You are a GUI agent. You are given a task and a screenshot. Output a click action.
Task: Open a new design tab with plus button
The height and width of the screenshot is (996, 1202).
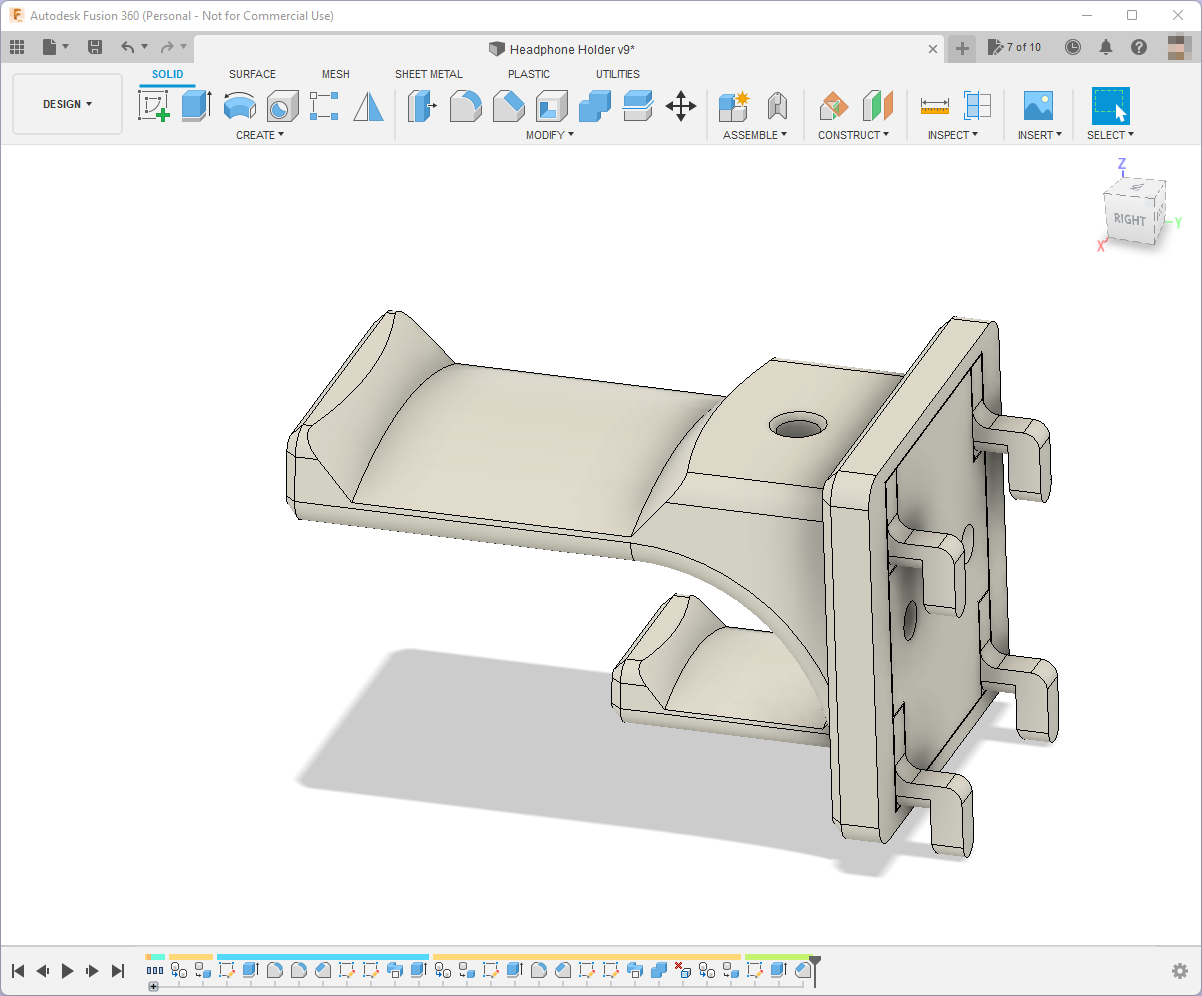pyautogui.click(x=961, y=47)
